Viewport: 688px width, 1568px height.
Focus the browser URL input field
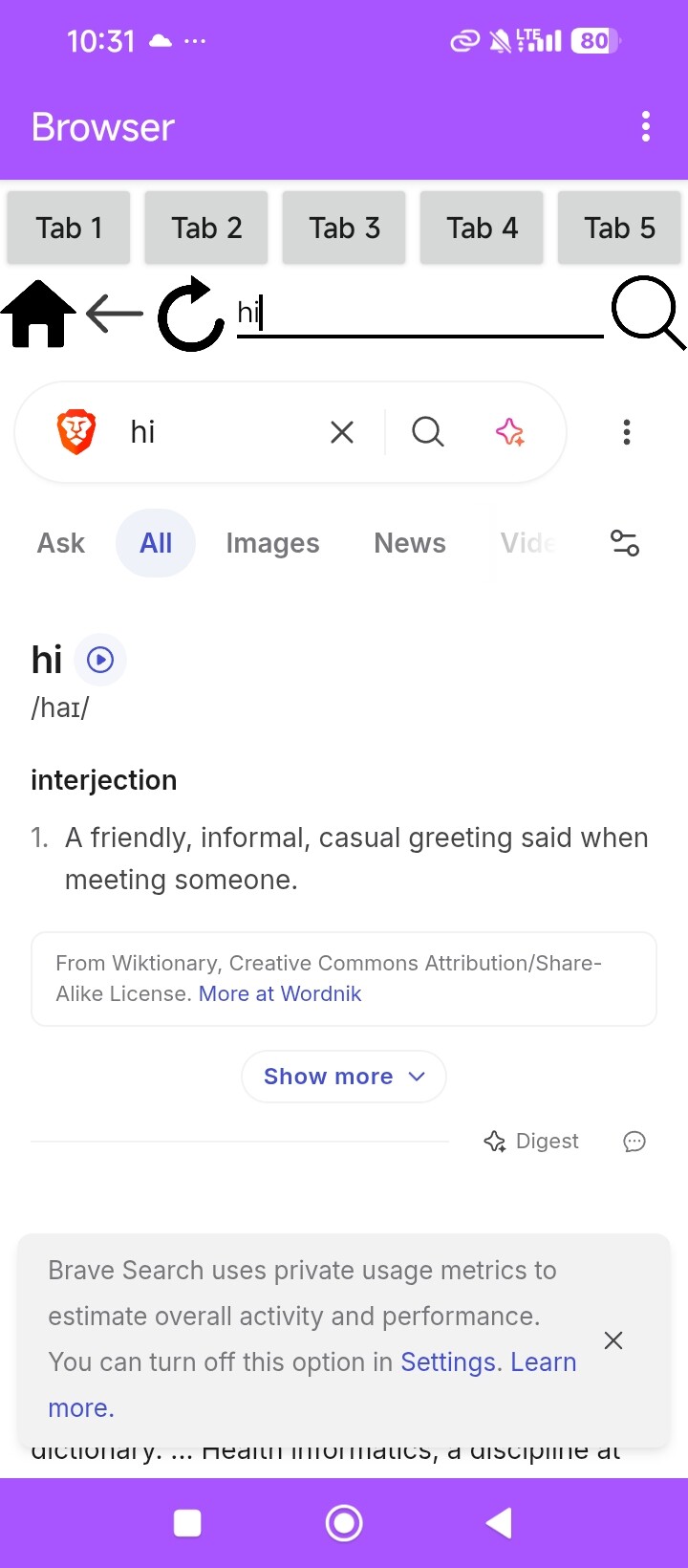click(x=419, y=314)
